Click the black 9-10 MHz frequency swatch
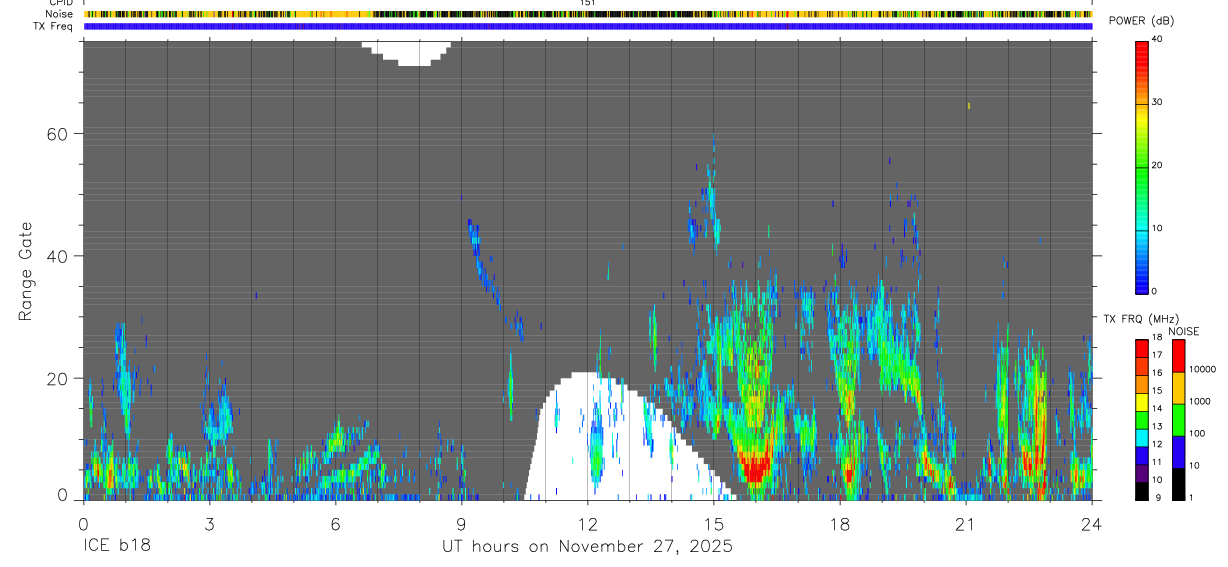The height and width of the screenshot is (567, 1228). [1142, 491]
